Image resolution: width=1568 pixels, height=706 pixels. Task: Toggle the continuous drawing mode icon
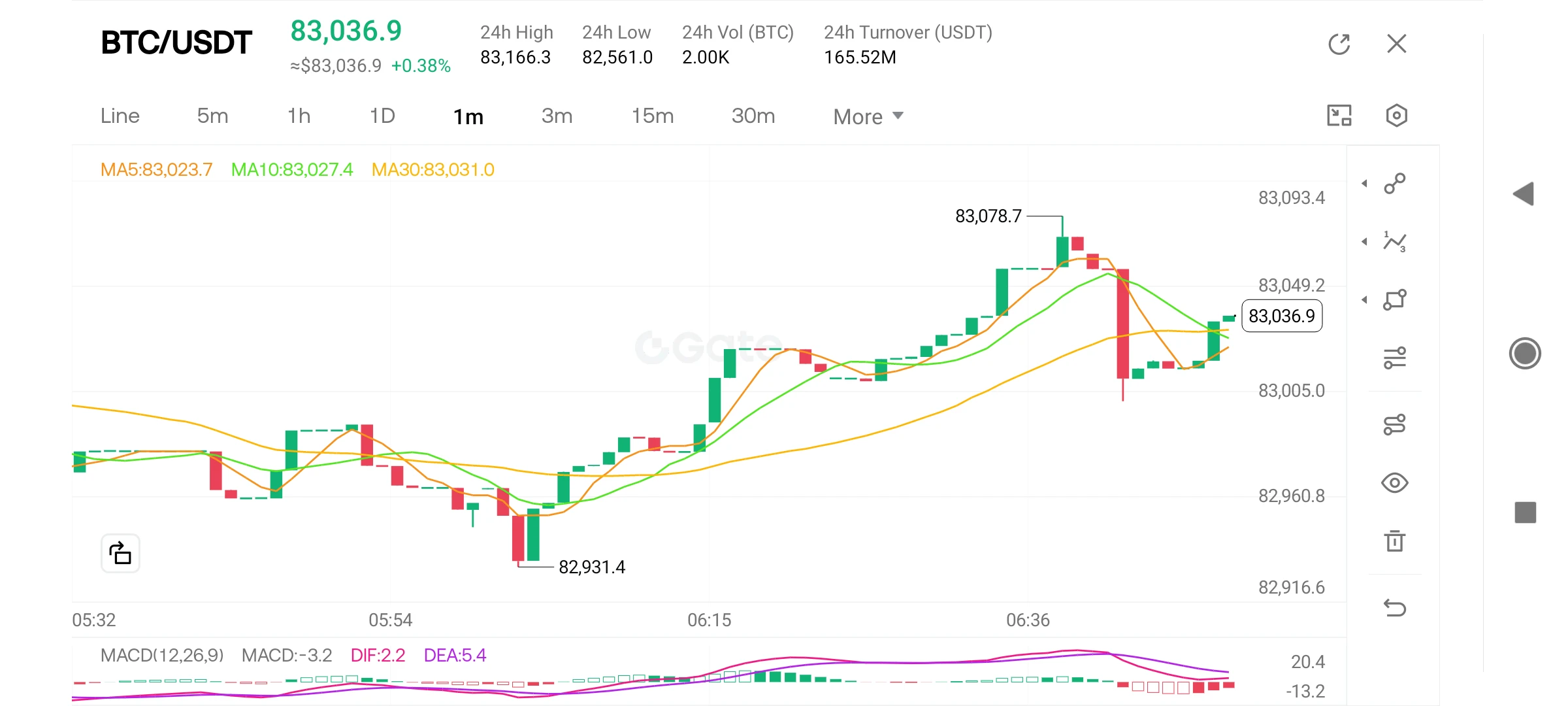1394,425
